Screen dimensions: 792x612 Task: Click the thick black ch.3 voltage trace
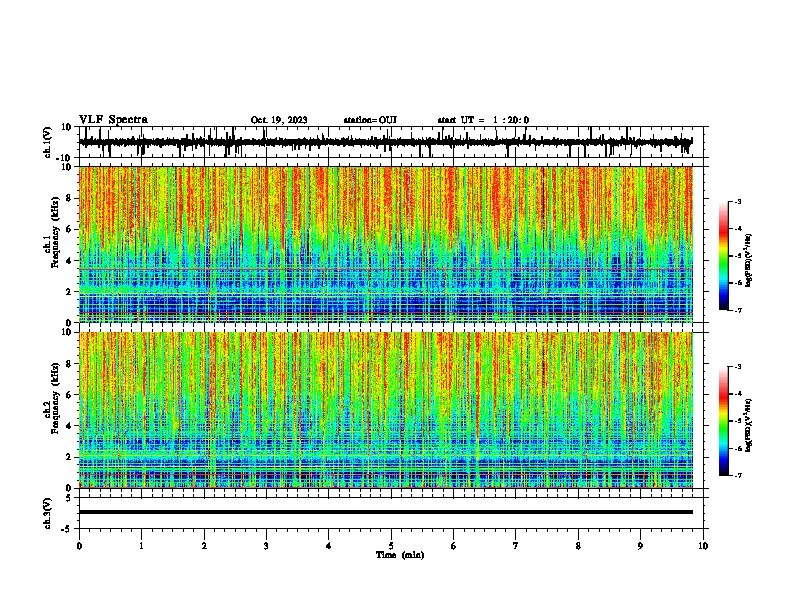(x=386, y=512)
